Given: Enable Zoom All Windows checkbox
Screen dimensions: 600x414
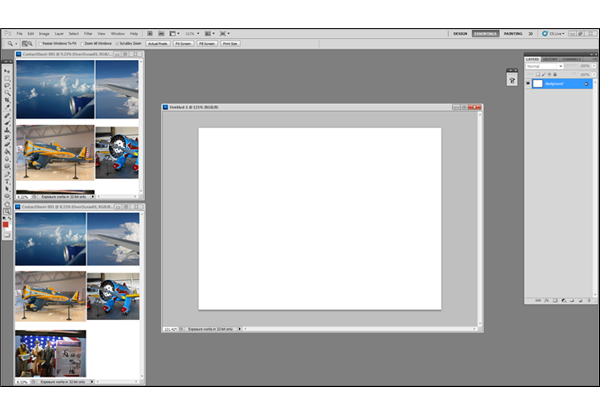Looking at the screenshot, I should point(82,44).
